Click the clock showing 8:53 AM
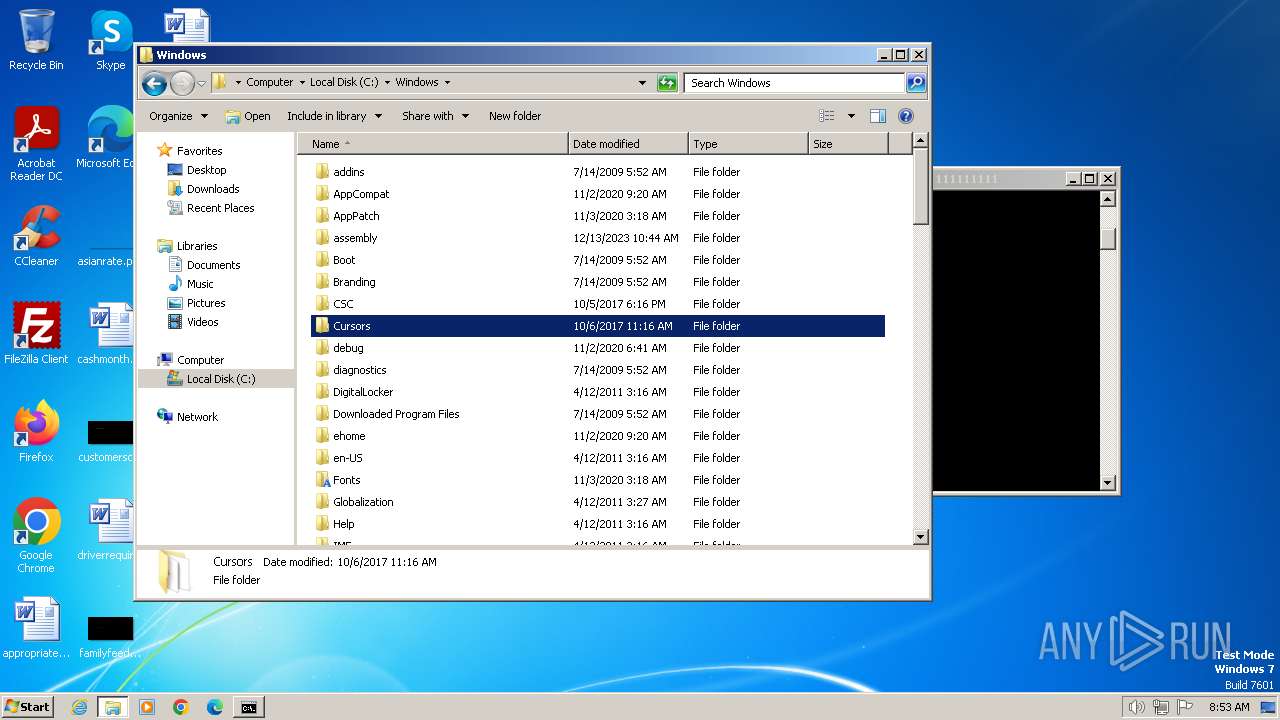 pyautogui.click(x=1229, y=707)
